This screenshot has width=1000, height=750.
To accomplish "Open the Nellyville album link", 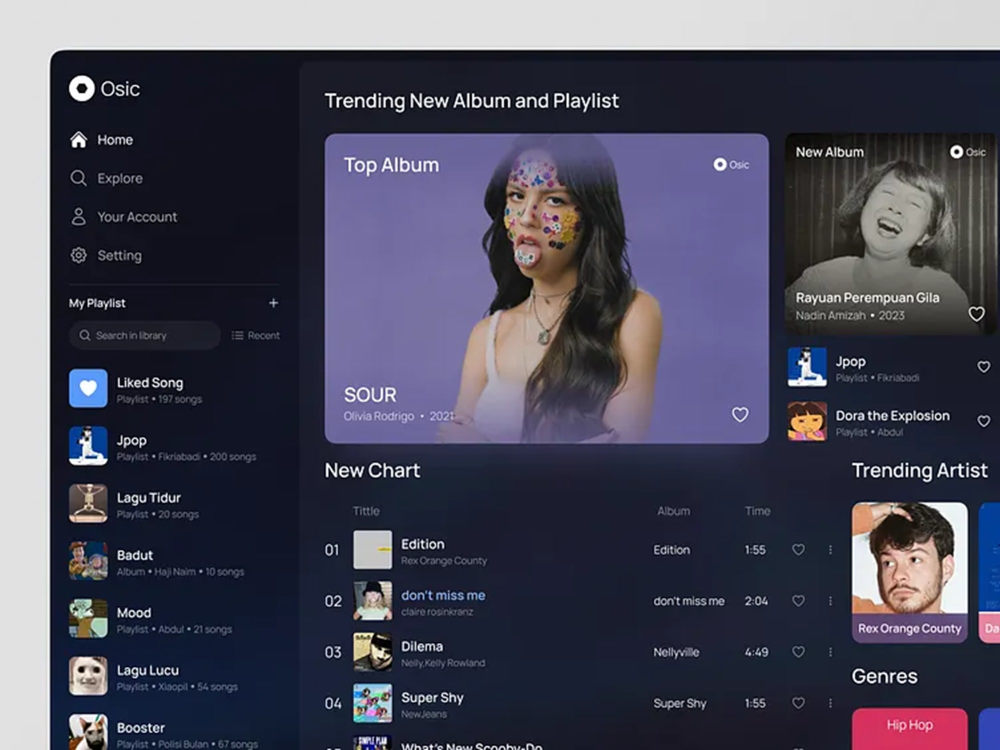I will [676, 652].
